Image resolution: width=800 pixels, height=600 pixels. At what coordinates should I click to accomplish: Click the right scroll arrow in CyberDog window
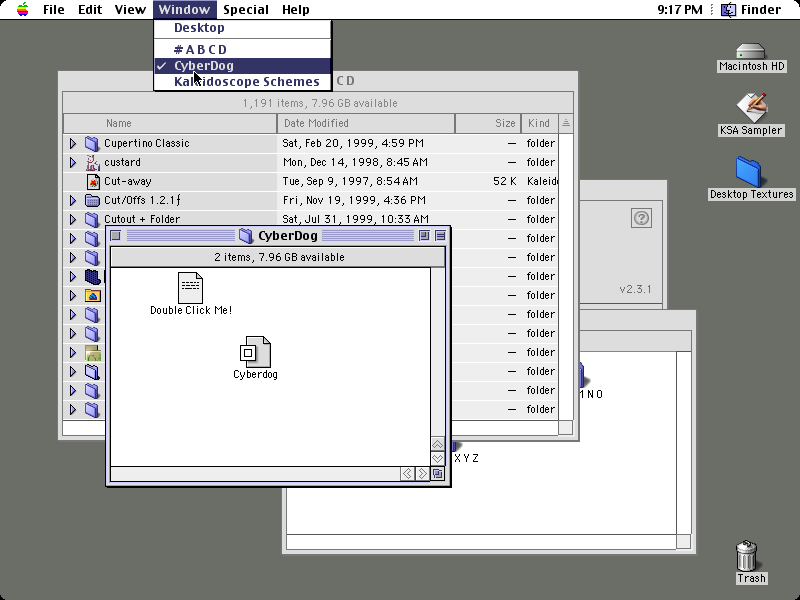pos(422,474)
